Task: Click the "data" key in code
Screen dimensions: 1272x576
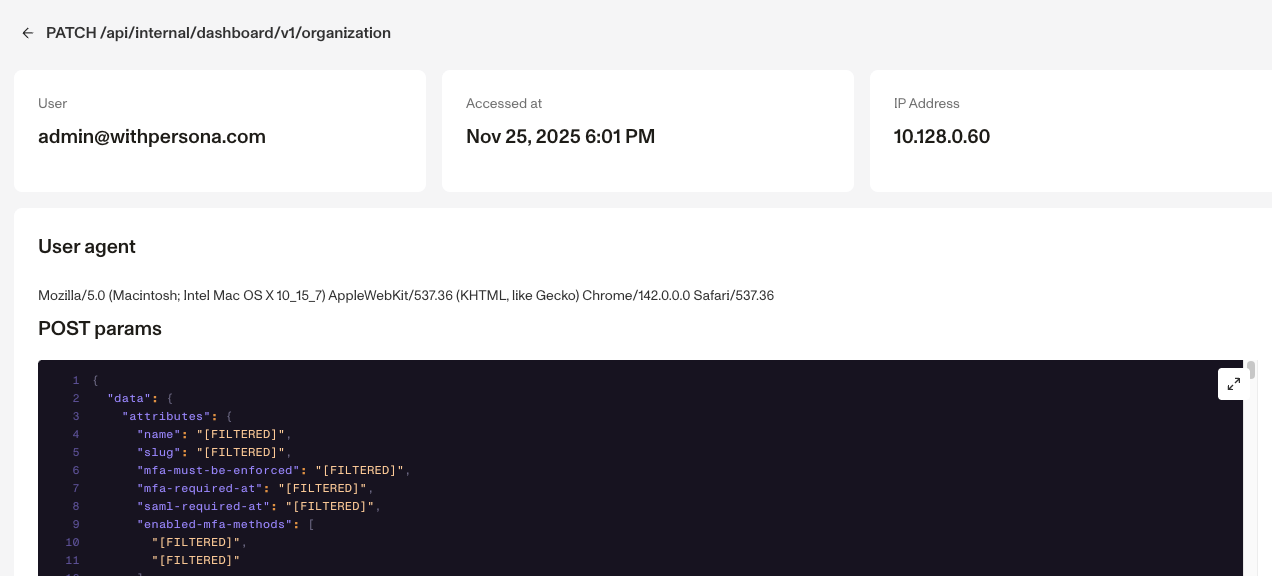Action: (x=129, y=399)
